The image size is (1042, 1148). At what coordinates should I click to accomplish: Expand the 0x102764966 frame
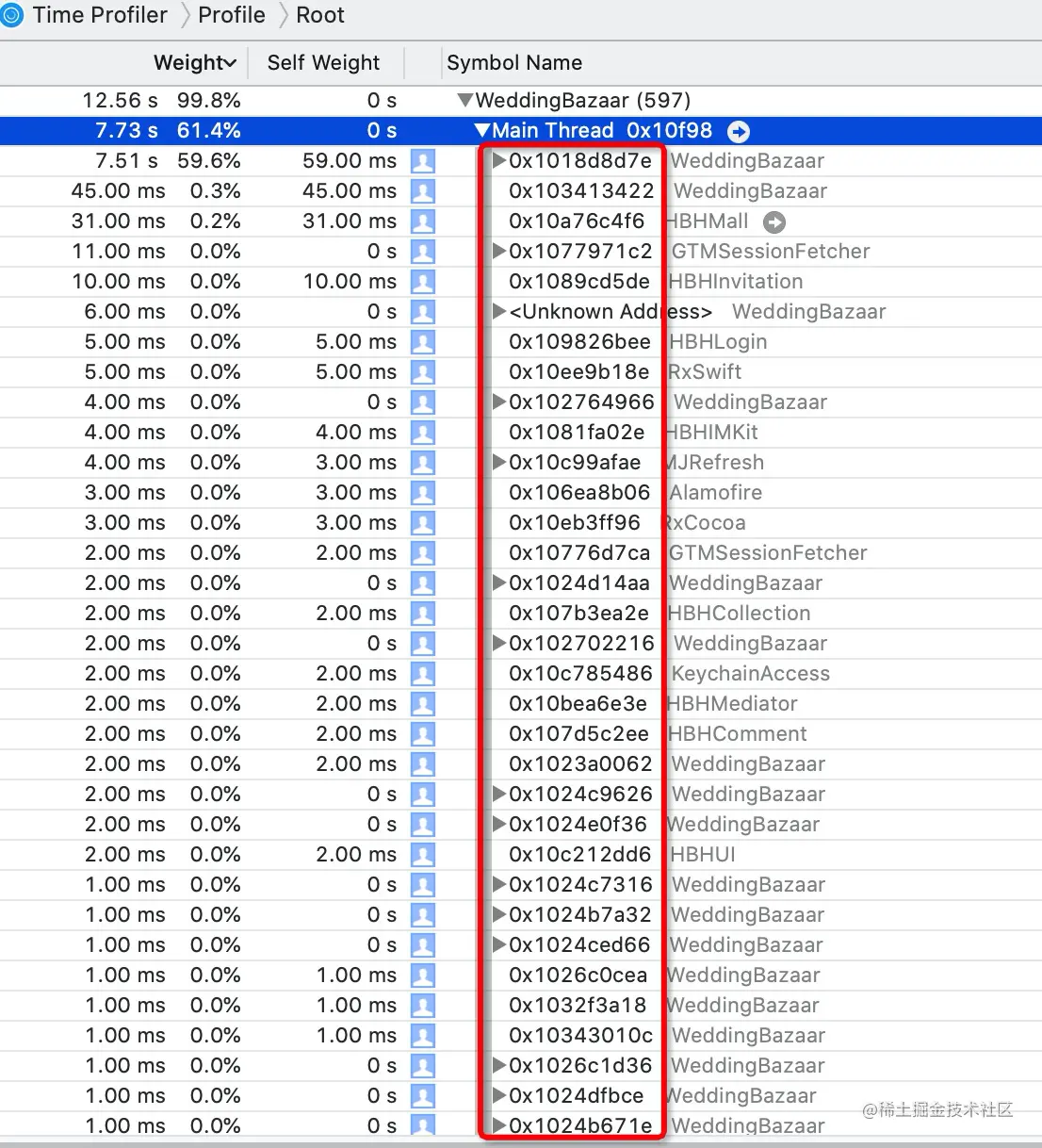(499, 402)
